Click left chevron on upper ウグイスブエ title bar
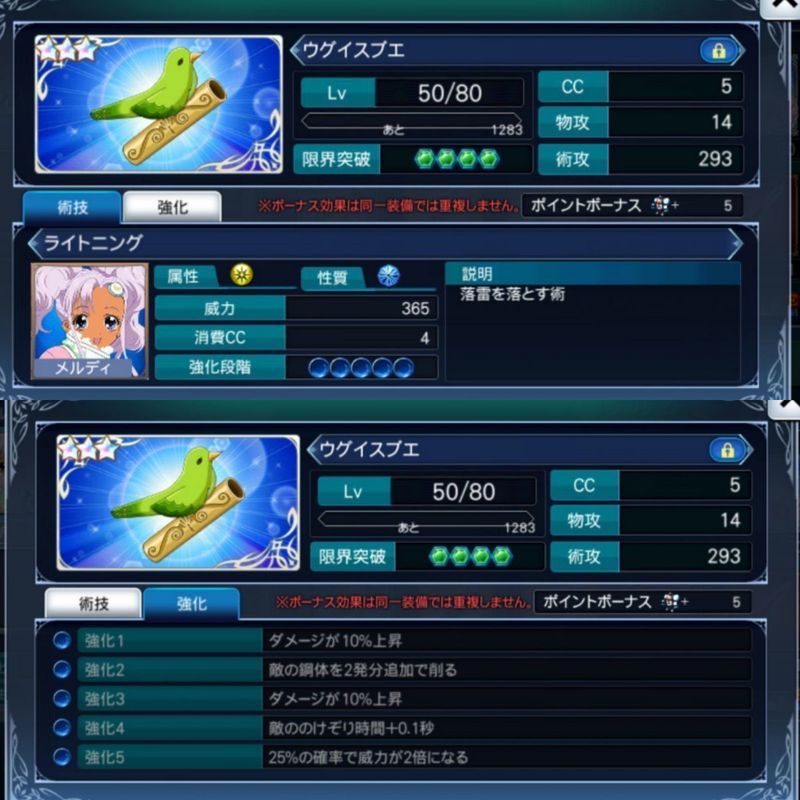This screenshot has height=800, width=800. tap(297, 50)
